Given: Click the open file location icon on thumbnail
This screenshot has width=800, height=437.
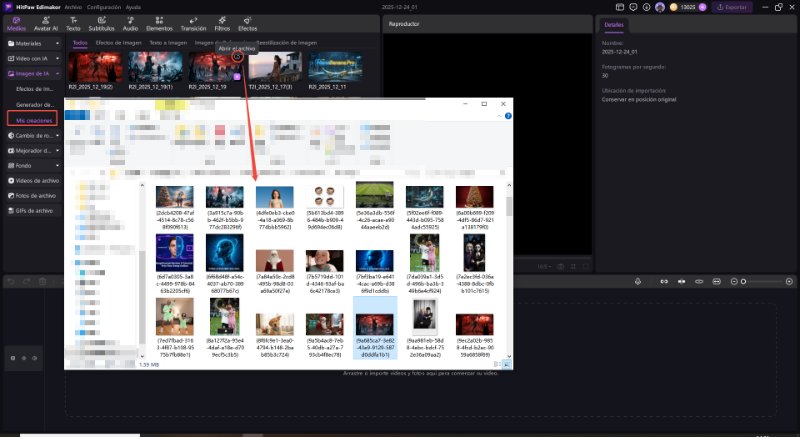Looking at the screenshot, I should point(237,57).
